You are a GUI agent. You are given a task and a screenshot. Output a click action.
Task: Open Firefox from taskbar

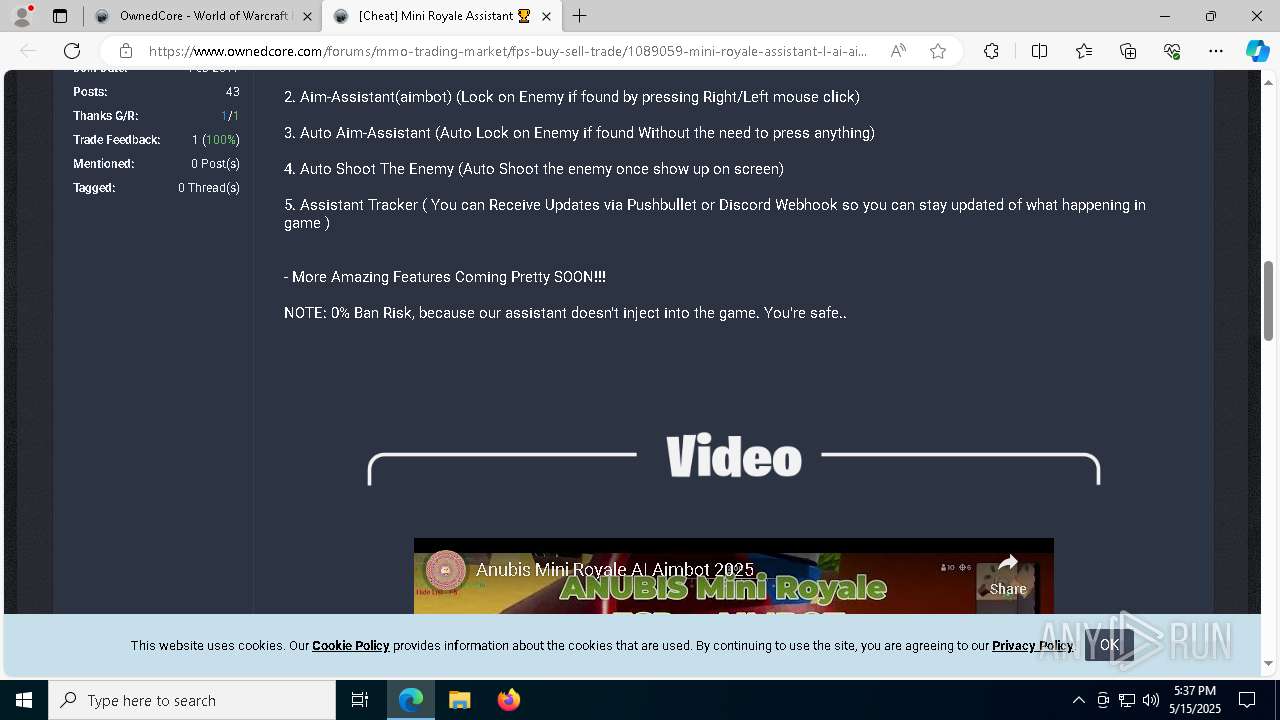[x=508, y=700]
